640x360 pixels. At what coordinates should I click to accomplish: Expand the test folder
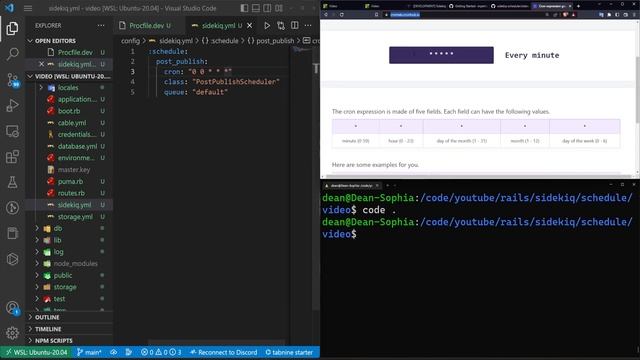point(60,299)
